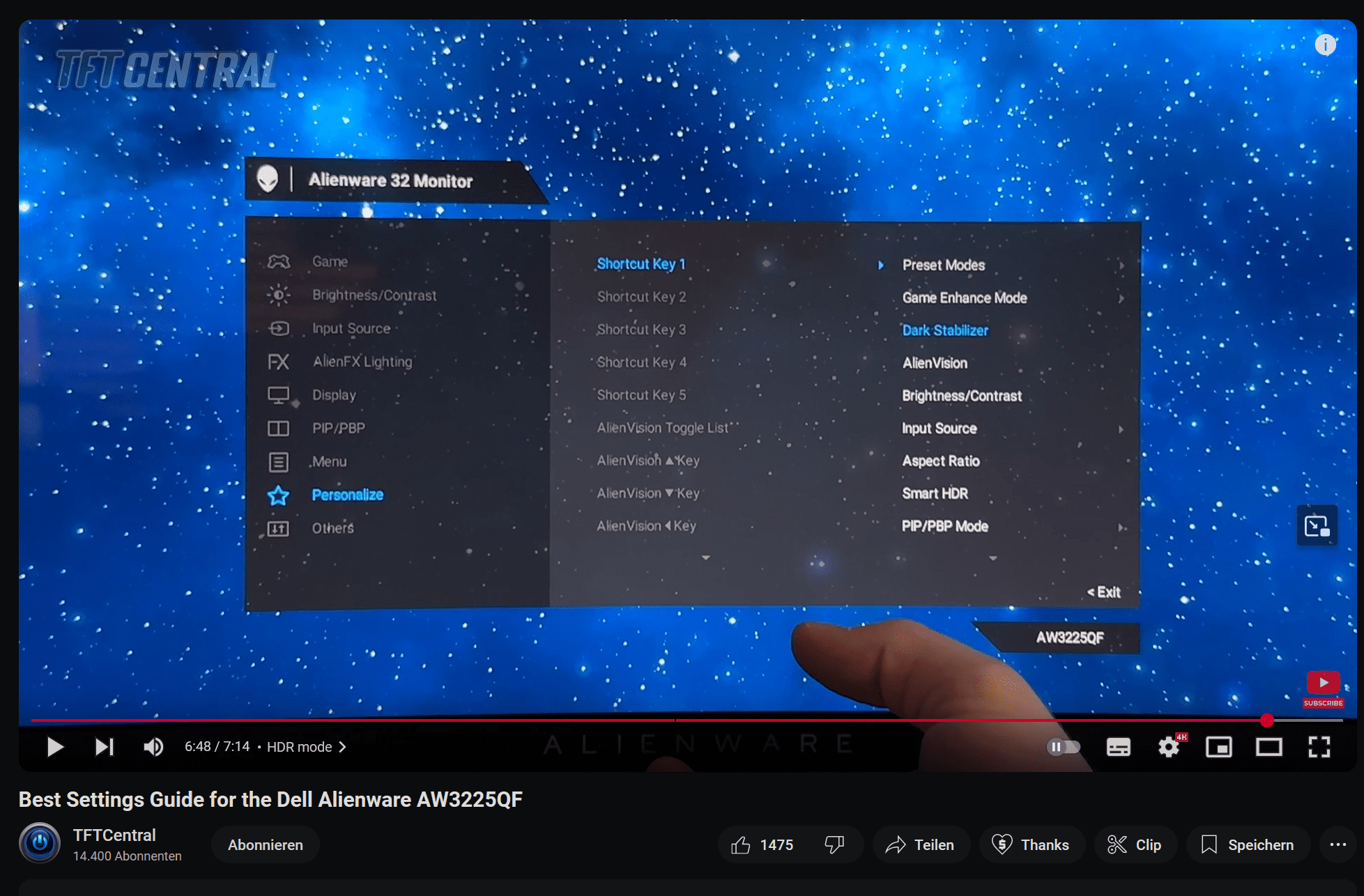Viewport: 1364px width, 896px height.
Task: Select the Menu OSD entry
Action: pyautogui.click(x=329, y=461)
